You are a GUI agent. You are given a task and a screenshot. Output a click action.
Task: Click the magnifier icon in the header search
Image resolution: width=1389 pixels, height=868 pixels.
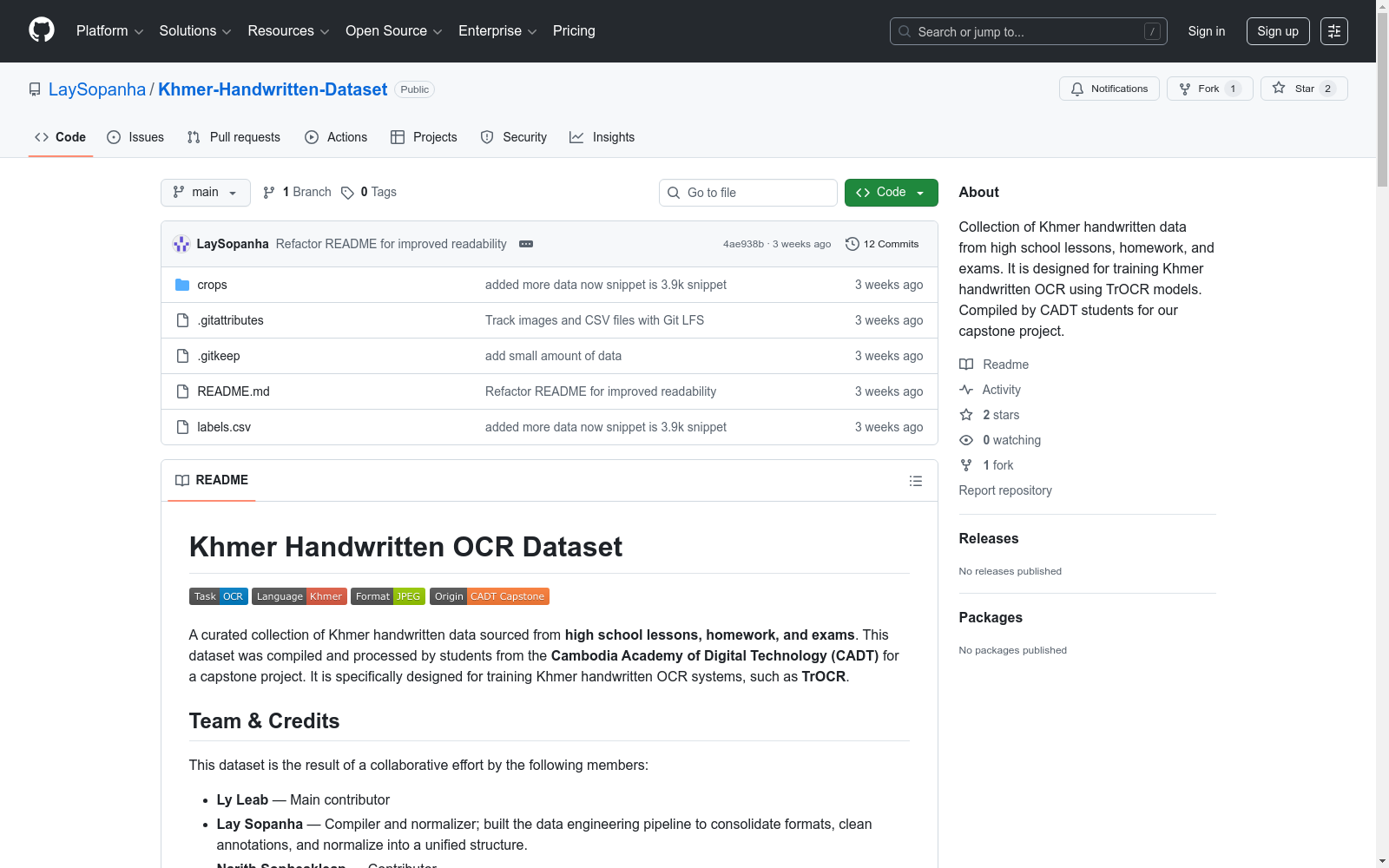pyautogui.click(x=905, y=32)
